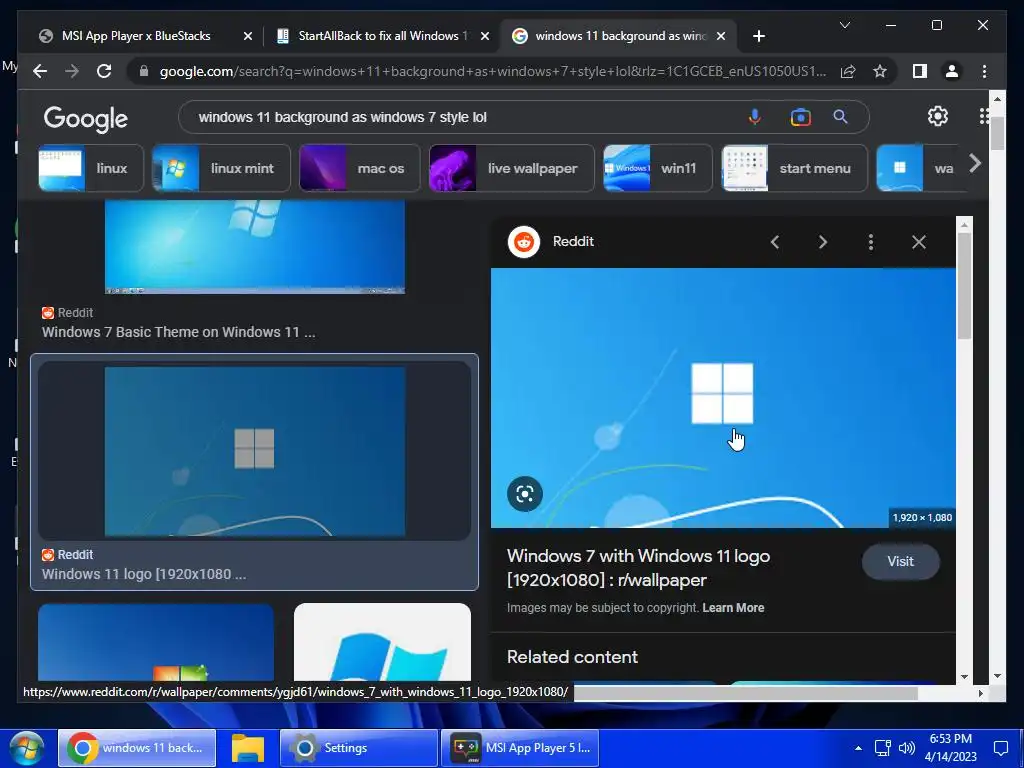
Task: Open the notification center icon
Action: (x=1000, y=748)
